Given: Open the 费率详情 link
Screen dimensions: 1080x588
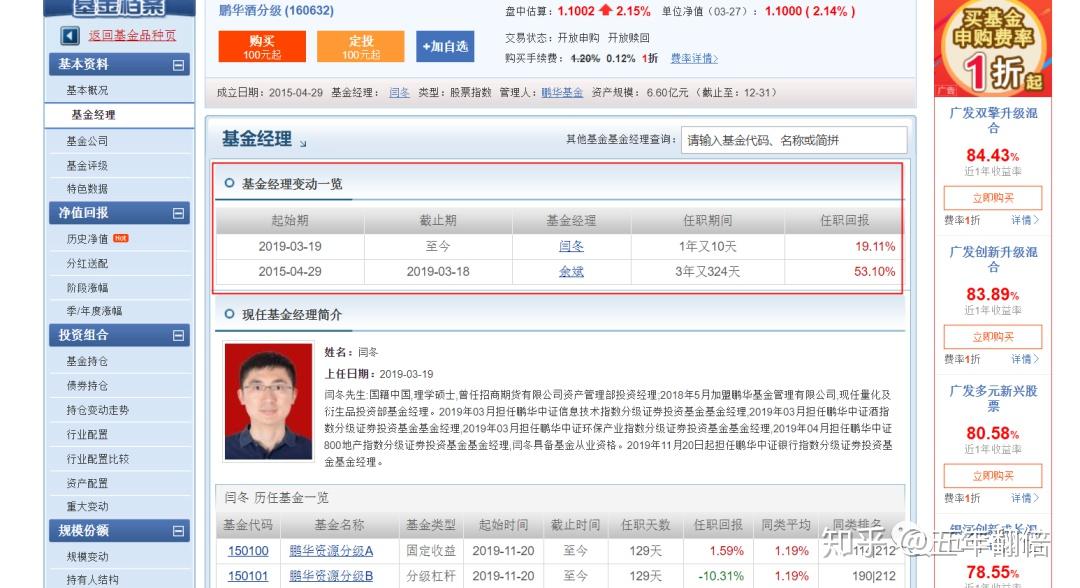Looking at the screenshot, I should [694, 59].
